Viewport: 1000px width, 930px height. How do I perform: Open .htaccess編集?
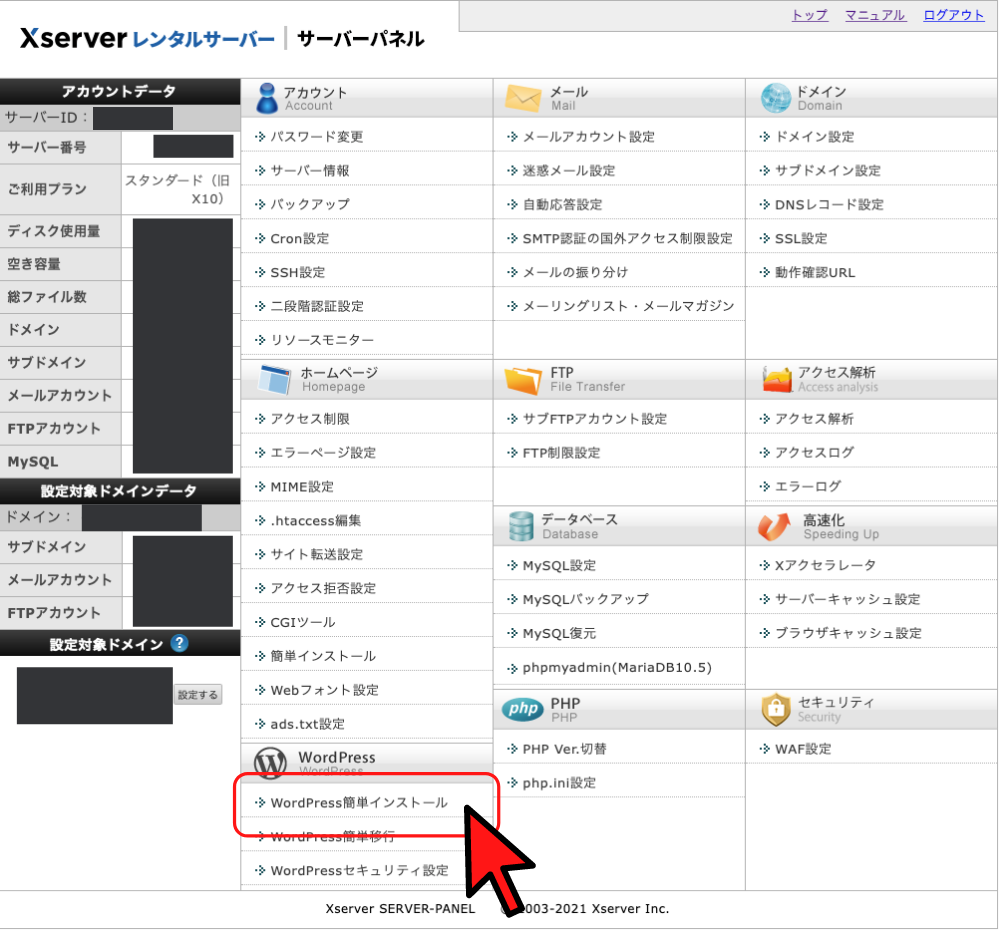316,520
